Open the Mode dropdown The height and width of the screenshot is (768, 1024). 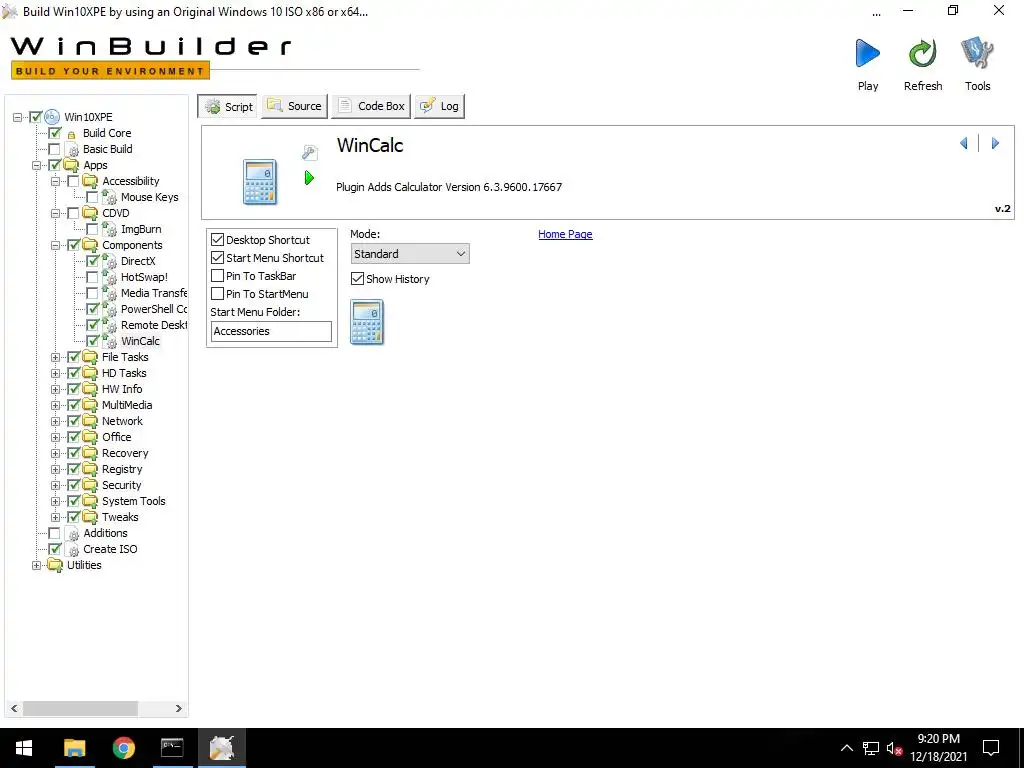pyautogui.click(x=409, y=254)
